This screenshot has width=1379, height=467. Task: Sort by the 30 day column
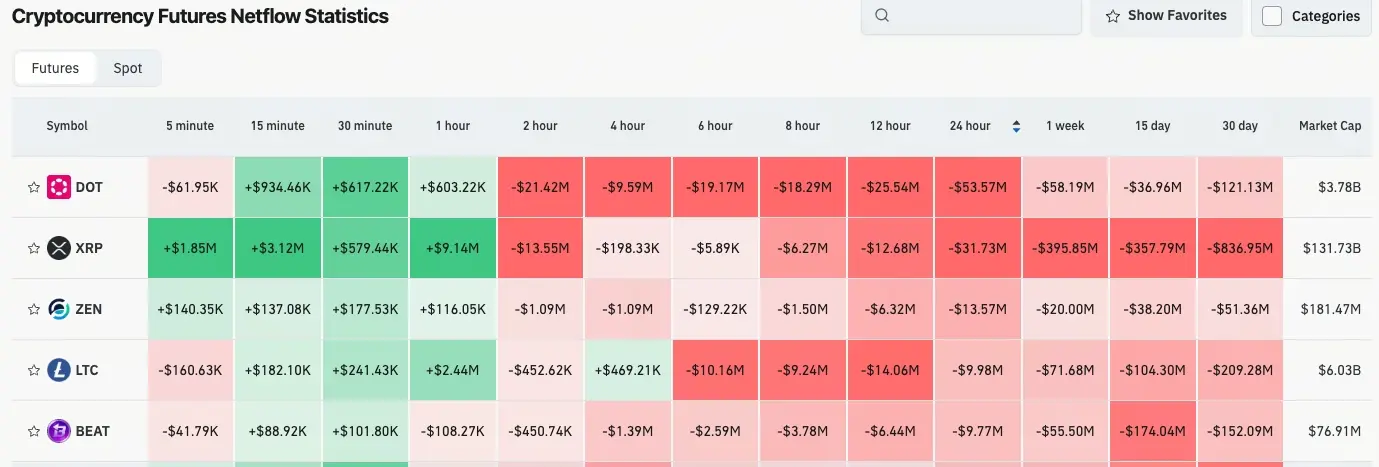[1240, 126]
